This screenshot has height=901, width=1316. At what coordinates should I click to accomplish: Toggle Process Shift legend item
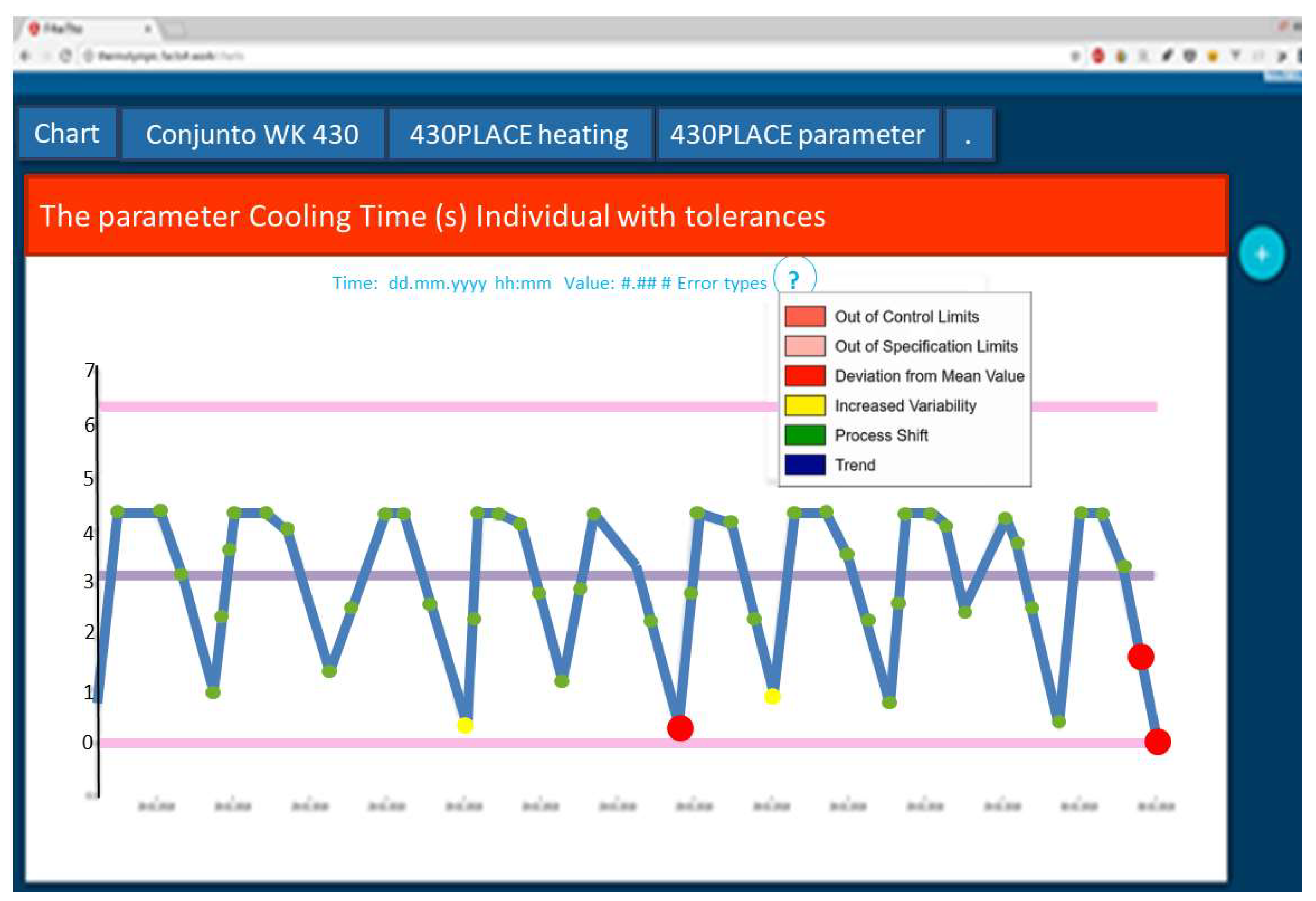(x=881, y=435)
